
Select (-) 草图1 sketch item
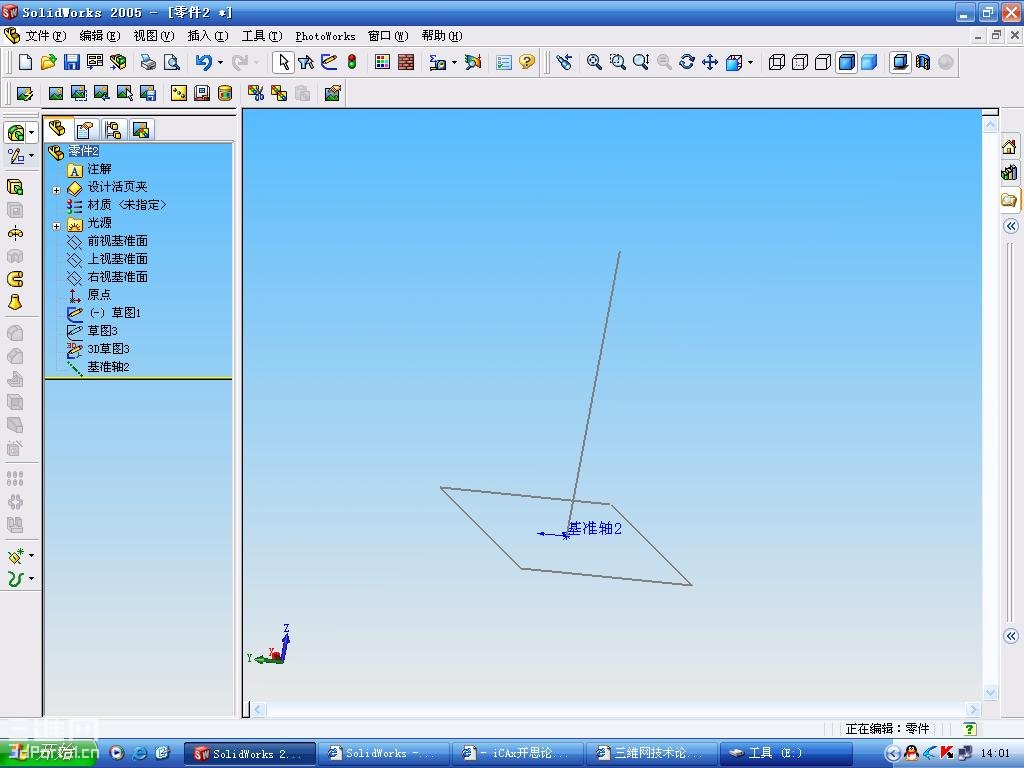[x=115, y=313]
